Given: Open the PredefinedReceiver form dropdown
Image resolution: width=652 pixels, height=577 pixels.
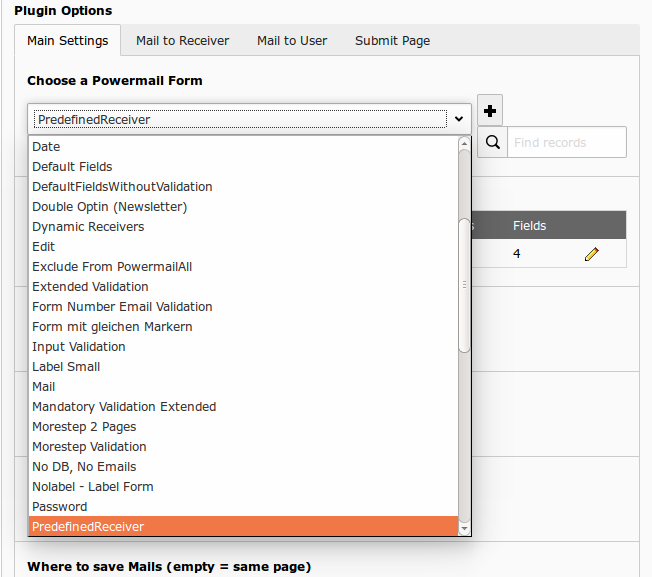Looking at the screenshot, I should (x=249, y=119).
